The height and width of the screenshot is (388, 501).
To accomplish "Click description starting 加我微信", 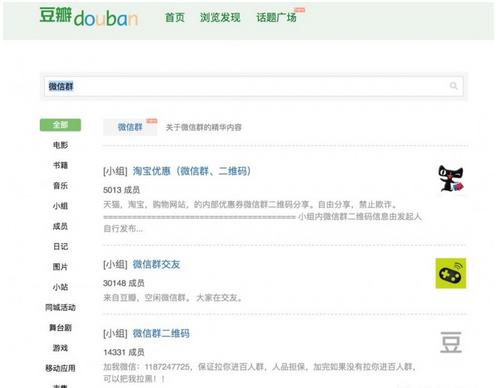I will (260, 373).
